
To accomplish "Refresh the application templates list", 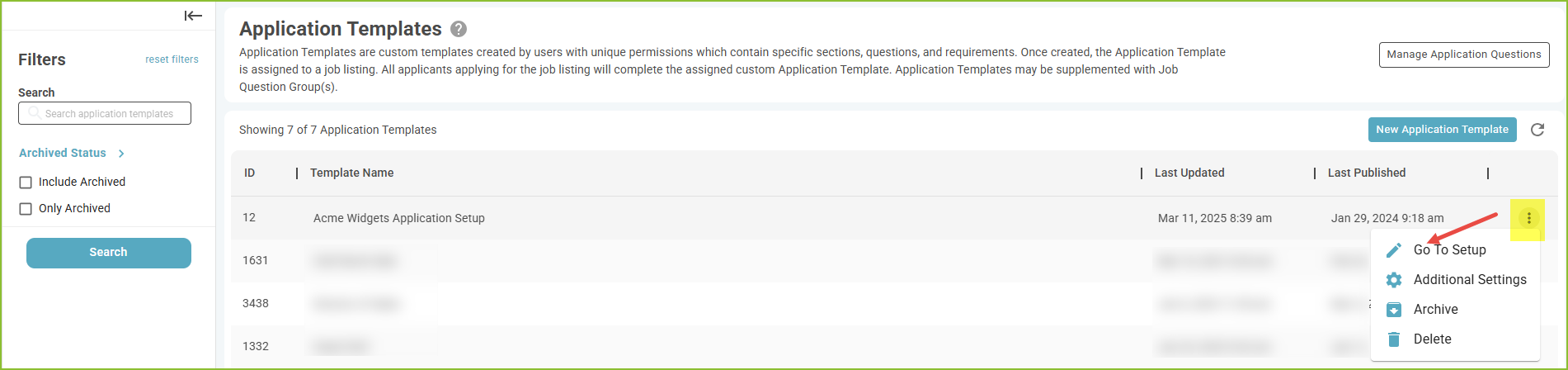I will click(1537, 130).
